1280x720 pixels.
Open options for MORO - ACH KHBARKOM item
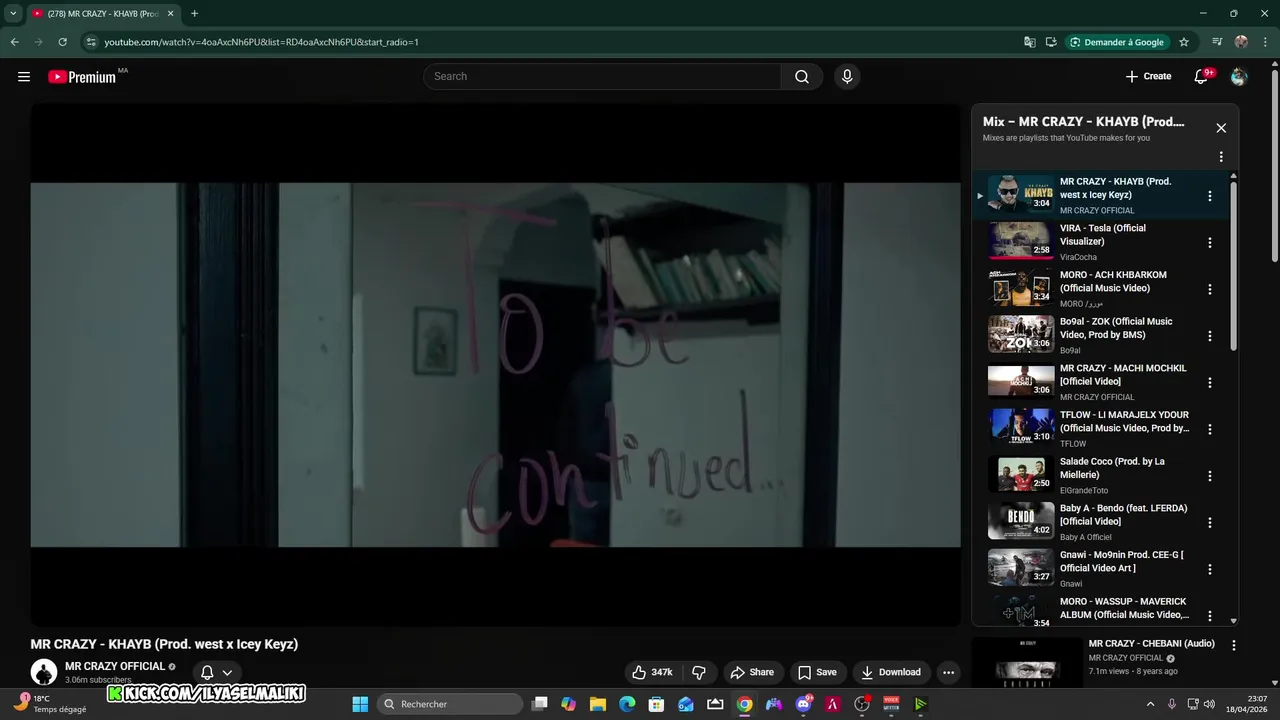(1210, 289)
